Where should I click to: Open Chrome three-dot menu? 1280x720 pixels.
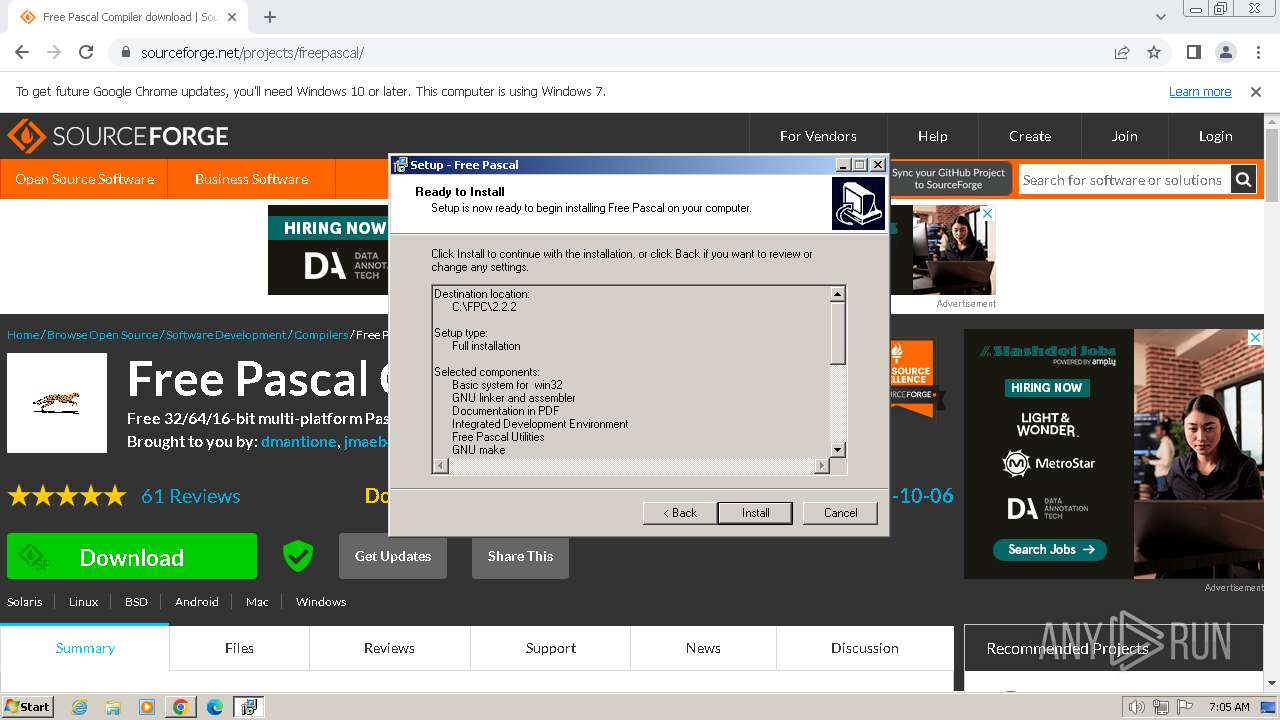[1257, 52]
